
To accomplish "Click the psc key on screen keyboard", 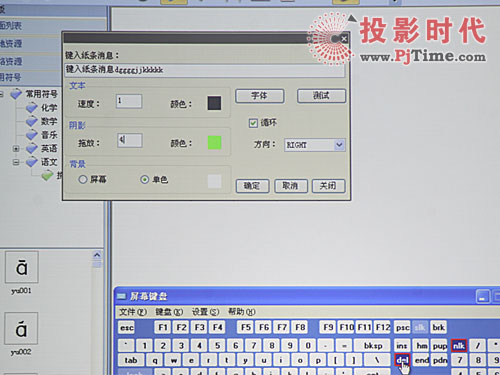I will coord(402,328).
